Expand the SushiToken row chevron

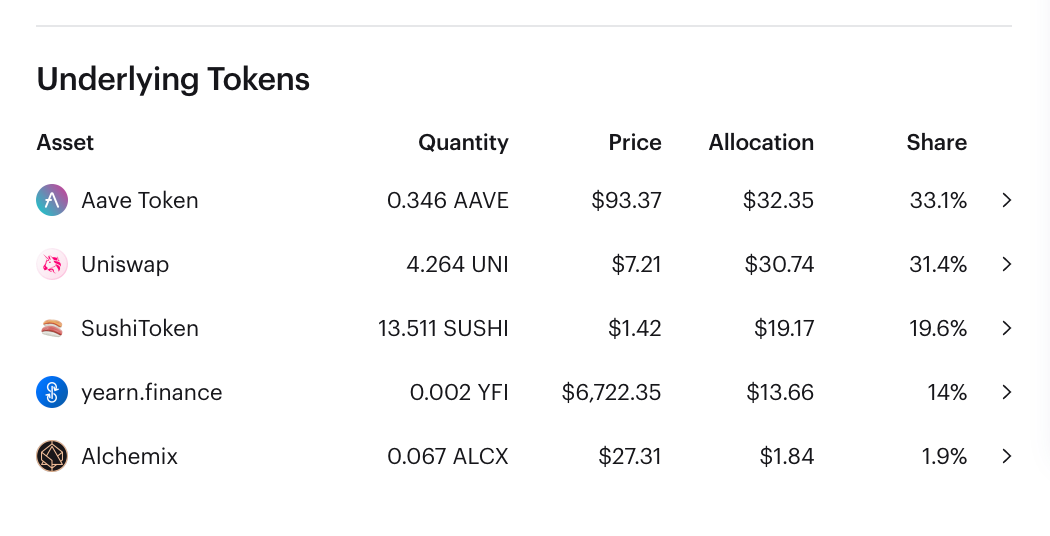pos(1006,328)
